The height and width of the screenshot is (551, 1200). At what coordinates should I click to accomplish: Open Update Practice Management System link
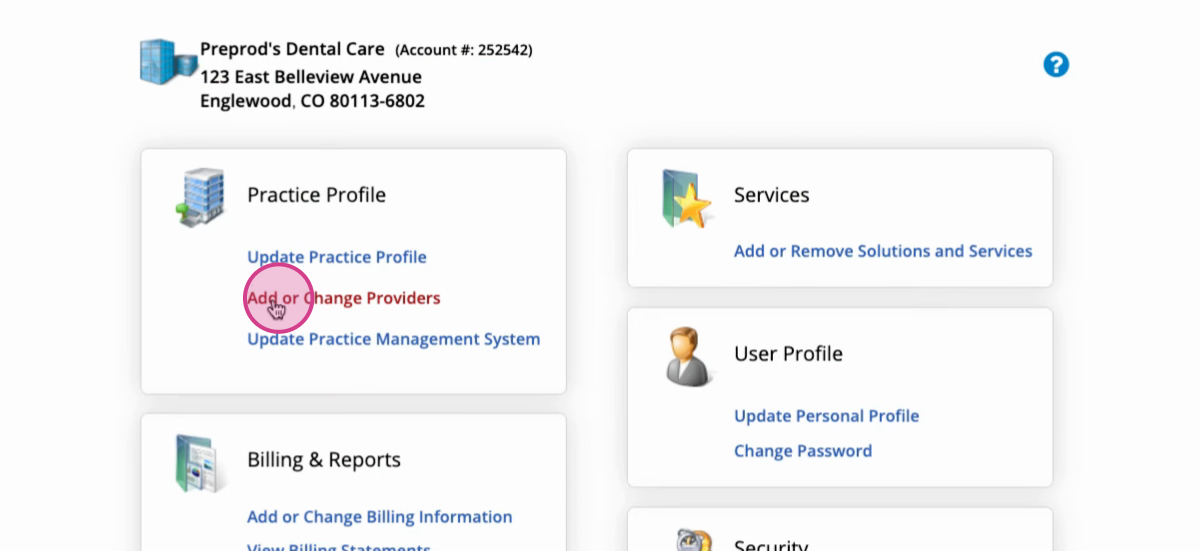[x=394, y=339]
